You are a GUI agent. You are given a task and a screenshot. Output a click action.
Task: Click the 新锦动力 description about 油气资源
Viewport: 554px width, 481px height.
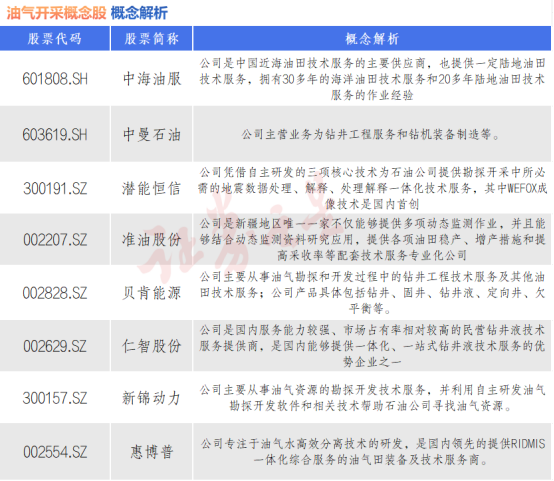click(x=372, y=398)
